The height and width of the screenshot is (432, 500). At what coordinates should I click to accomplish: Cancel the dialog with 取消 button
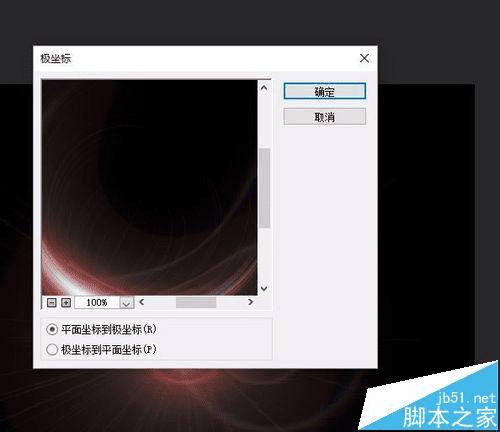[x=325, y=117]
